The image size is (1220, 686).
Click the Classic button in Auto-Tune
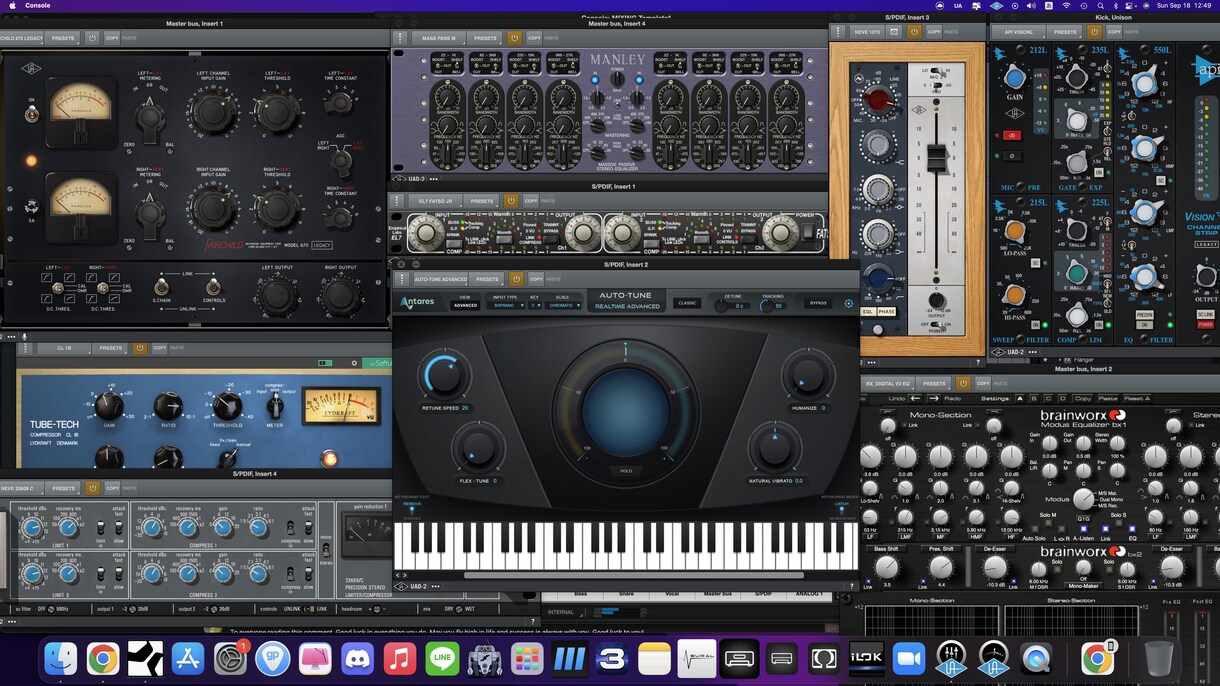click(x=687, y=303)
